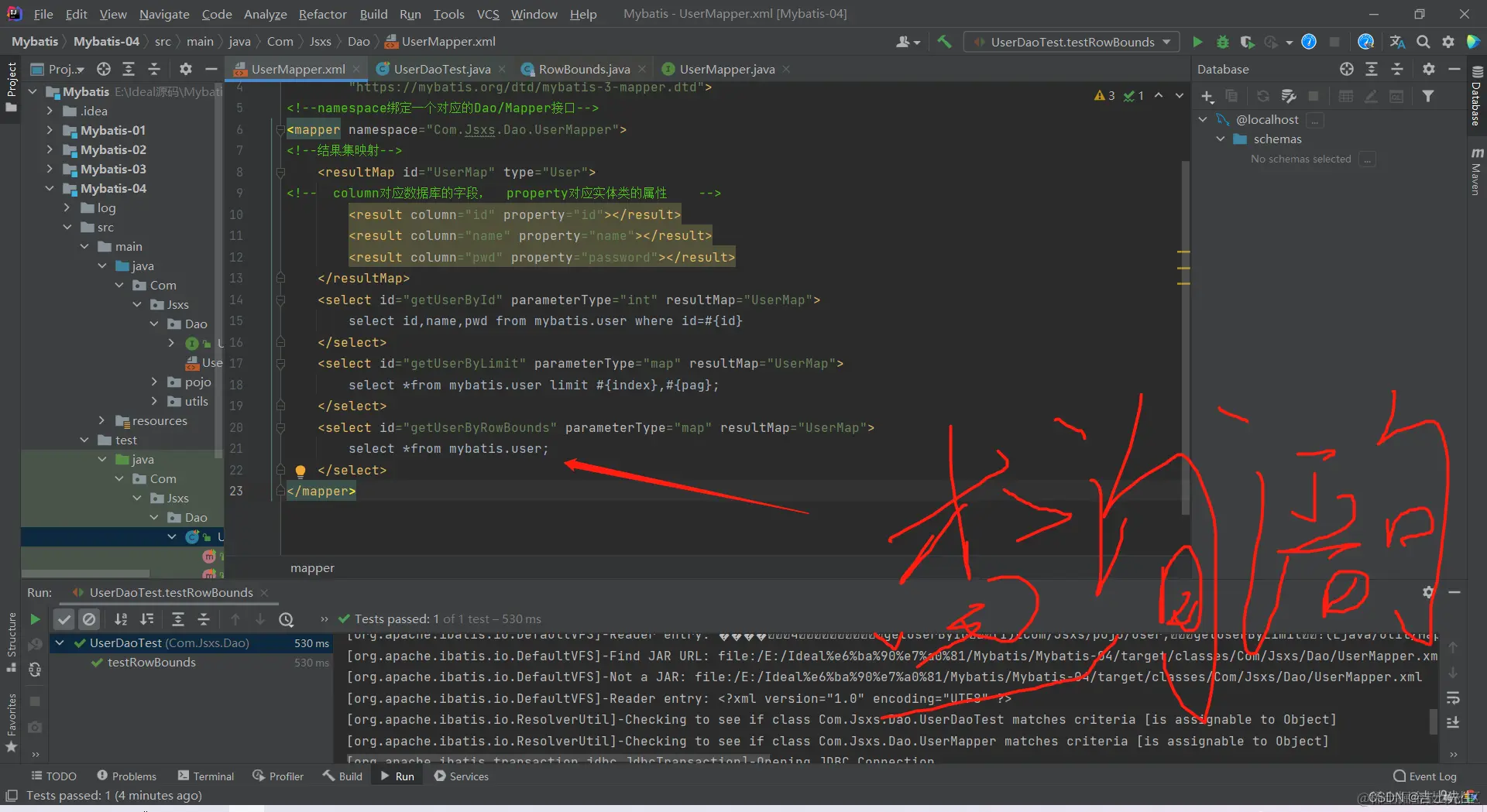Open IDE settings gear in top toolbar
This screenshot has height=812, width=1487.
[1448, 42]
